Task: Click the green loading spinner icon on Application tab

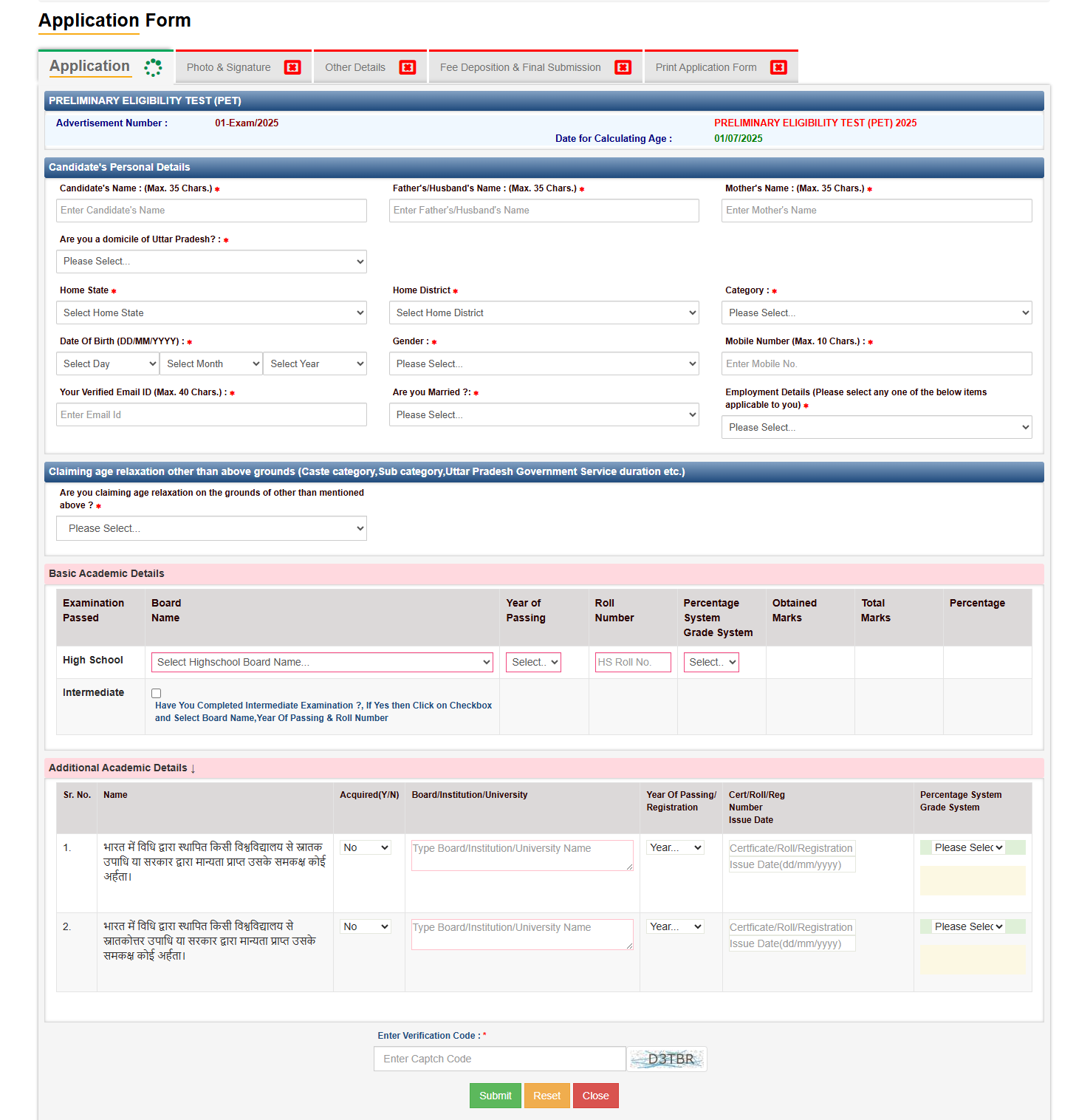Action: click(x=153, y=67)
